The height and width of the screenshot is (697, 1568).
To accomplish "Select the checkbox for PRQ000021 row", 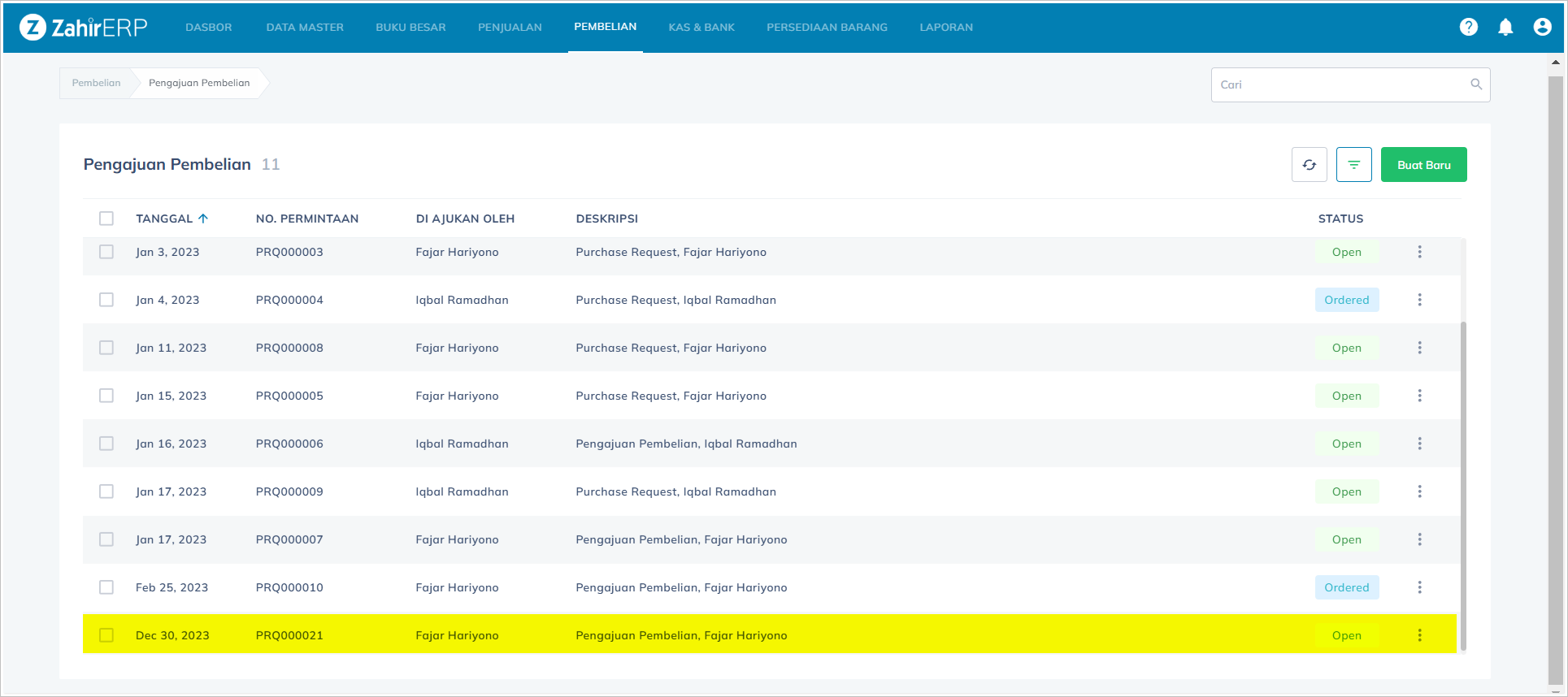I will coord(106,635).
